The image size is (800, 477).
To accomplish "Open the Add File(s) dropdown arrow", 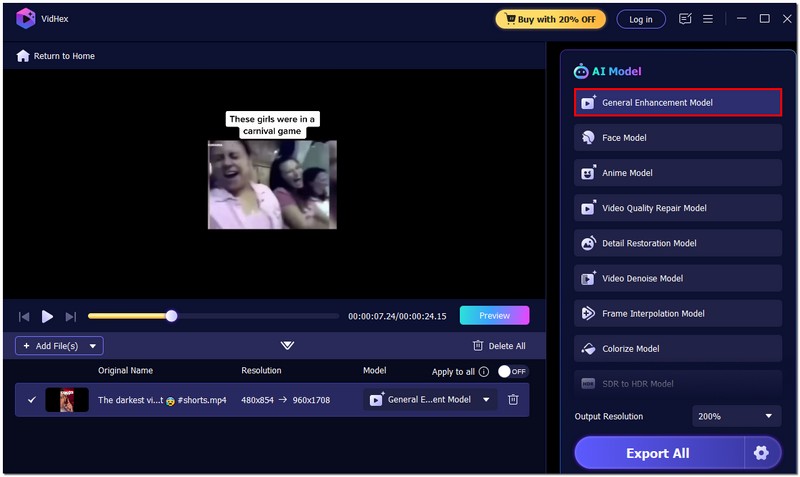I will click(93, 346).
